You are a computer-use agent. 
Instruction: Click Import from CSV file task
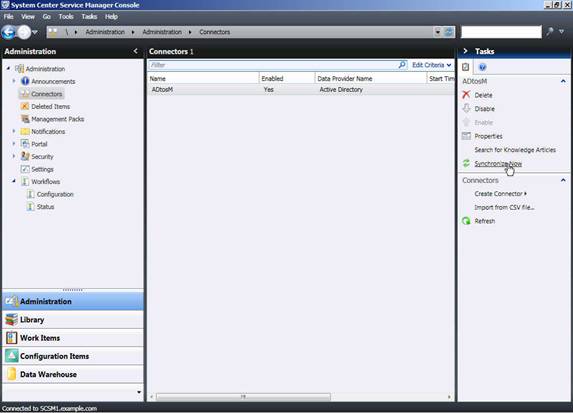pos(504,207)
